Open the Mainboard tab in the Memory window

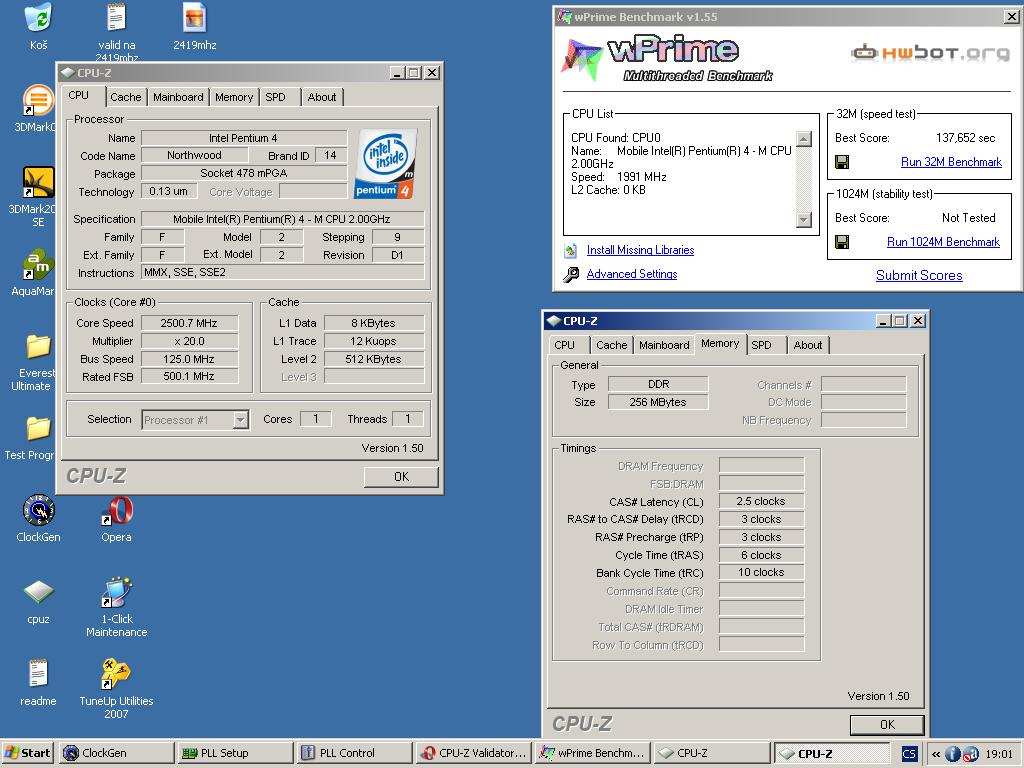click(664, 345)
